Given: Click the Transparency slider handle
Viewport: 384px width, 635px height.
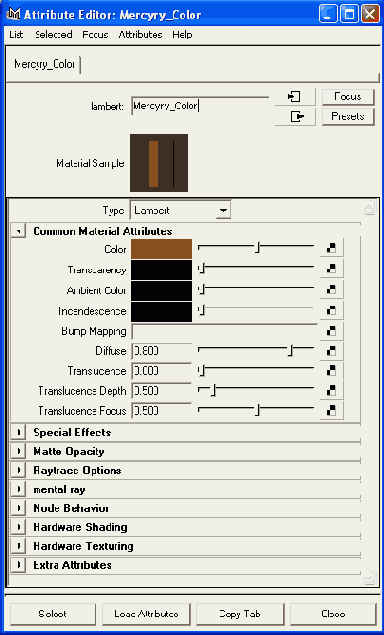Looking at the screenshot, I should pos(202,268).
